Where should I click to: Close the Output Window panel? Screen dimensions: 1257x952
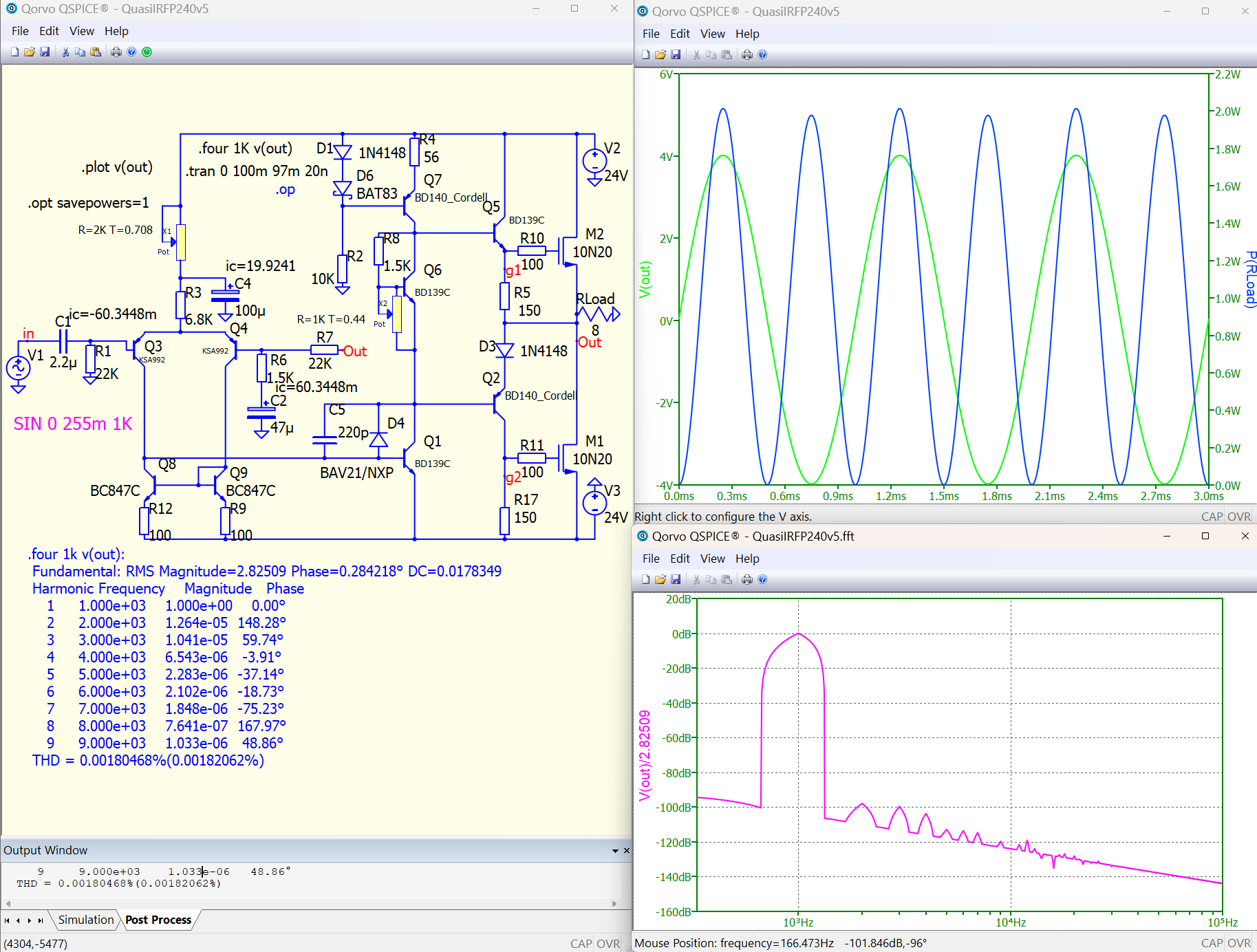(627, 851)
